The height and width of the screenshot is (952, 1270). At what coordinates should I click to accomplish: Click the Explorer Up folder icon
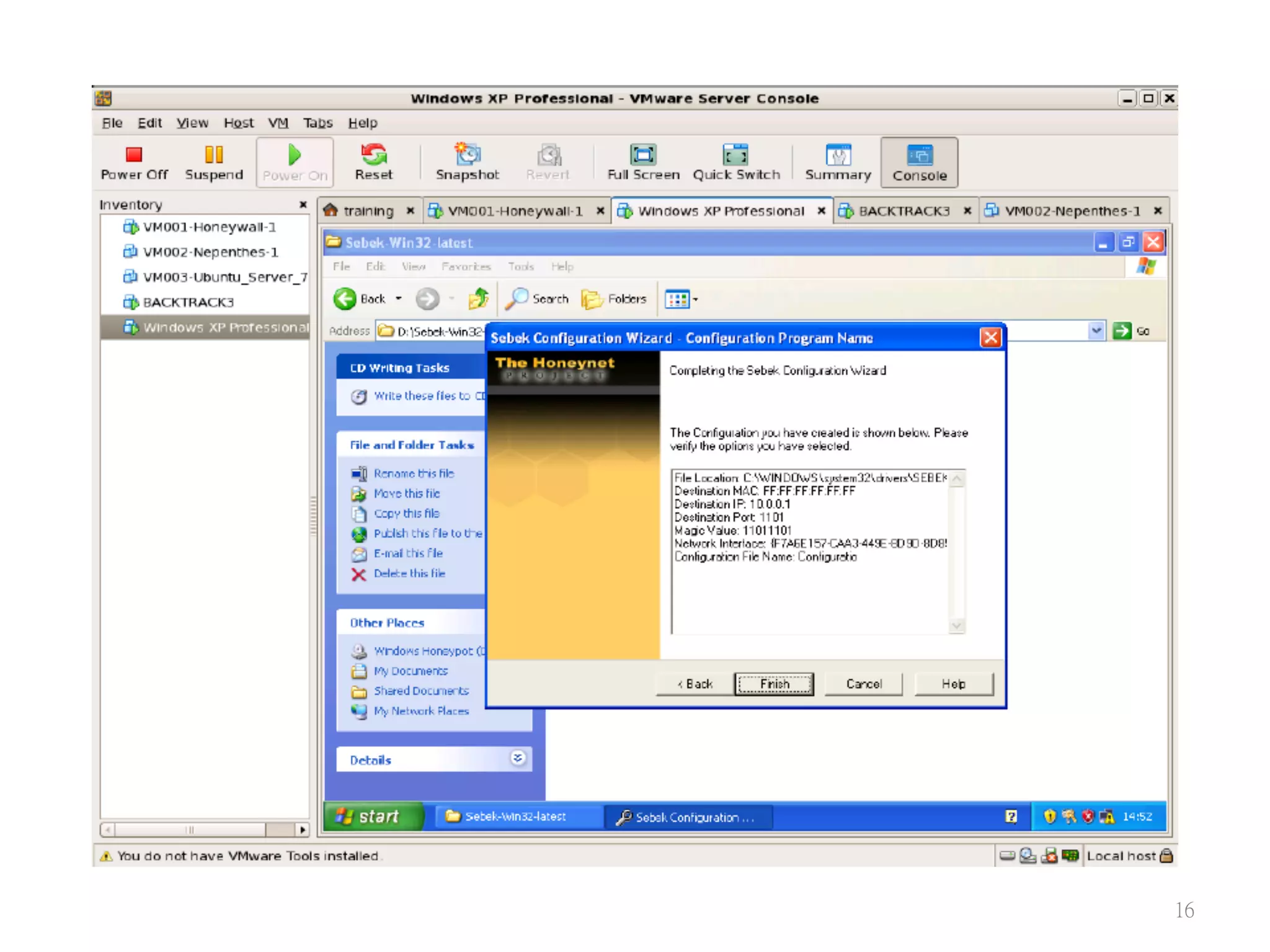(x=478, y=299)
